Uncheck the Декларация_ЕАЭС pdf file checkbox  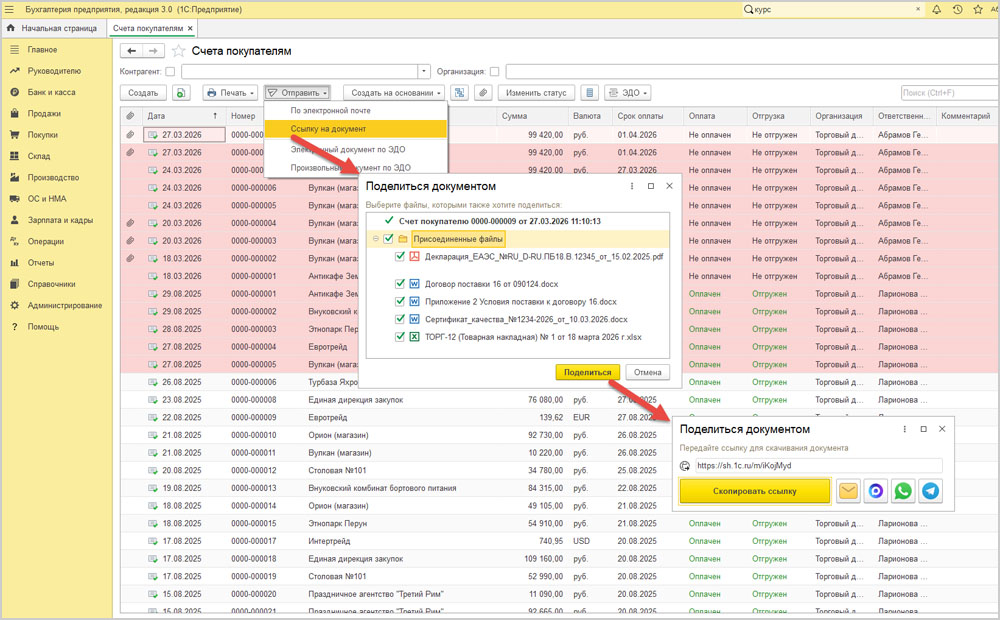click(399, 257)
